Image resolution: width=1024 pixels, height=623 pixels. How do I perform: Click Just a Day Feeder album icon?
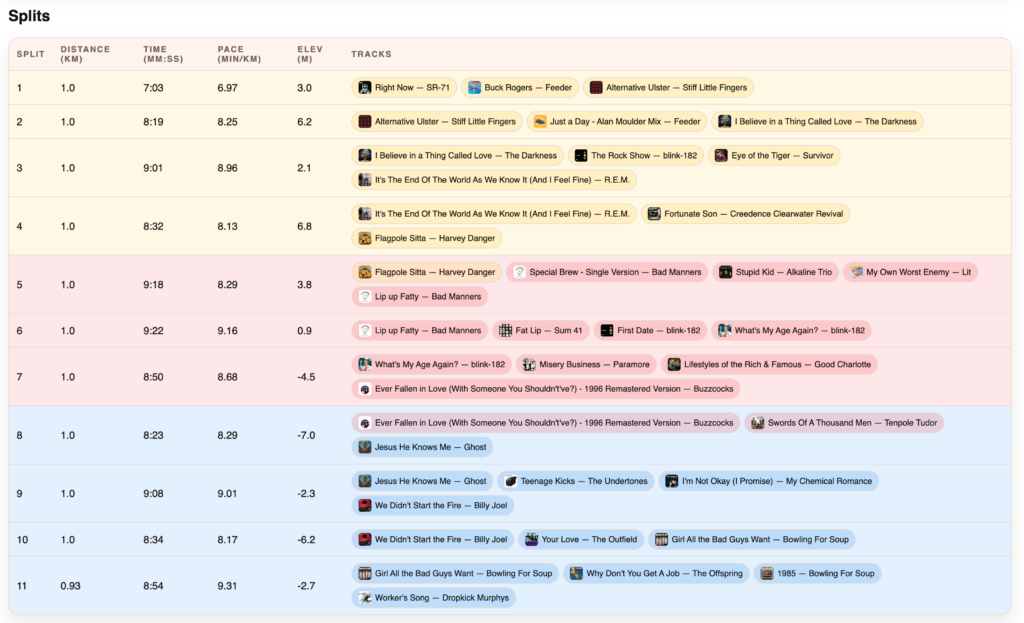point(540,121)
